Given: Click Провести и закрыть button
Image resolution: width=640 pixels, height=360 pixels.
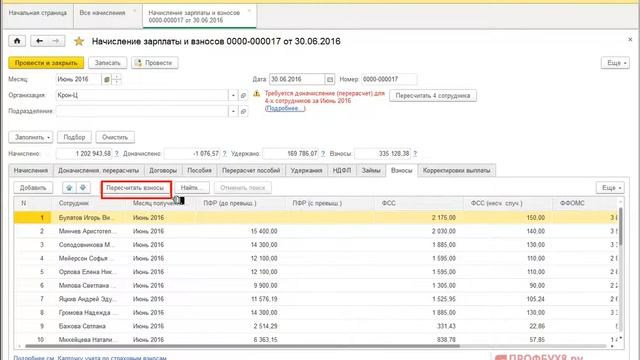Looking at the screenshot, I should coord(46,63).
